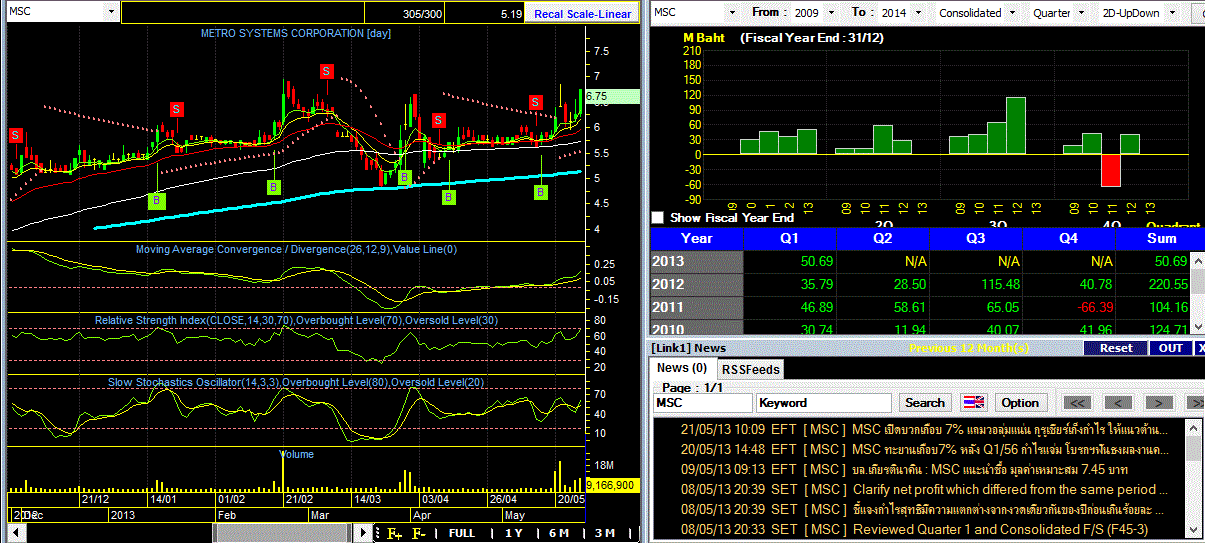Select the 2013 year row cell
This screenshot has width=1205, height=543.
[x=697, y=262]
